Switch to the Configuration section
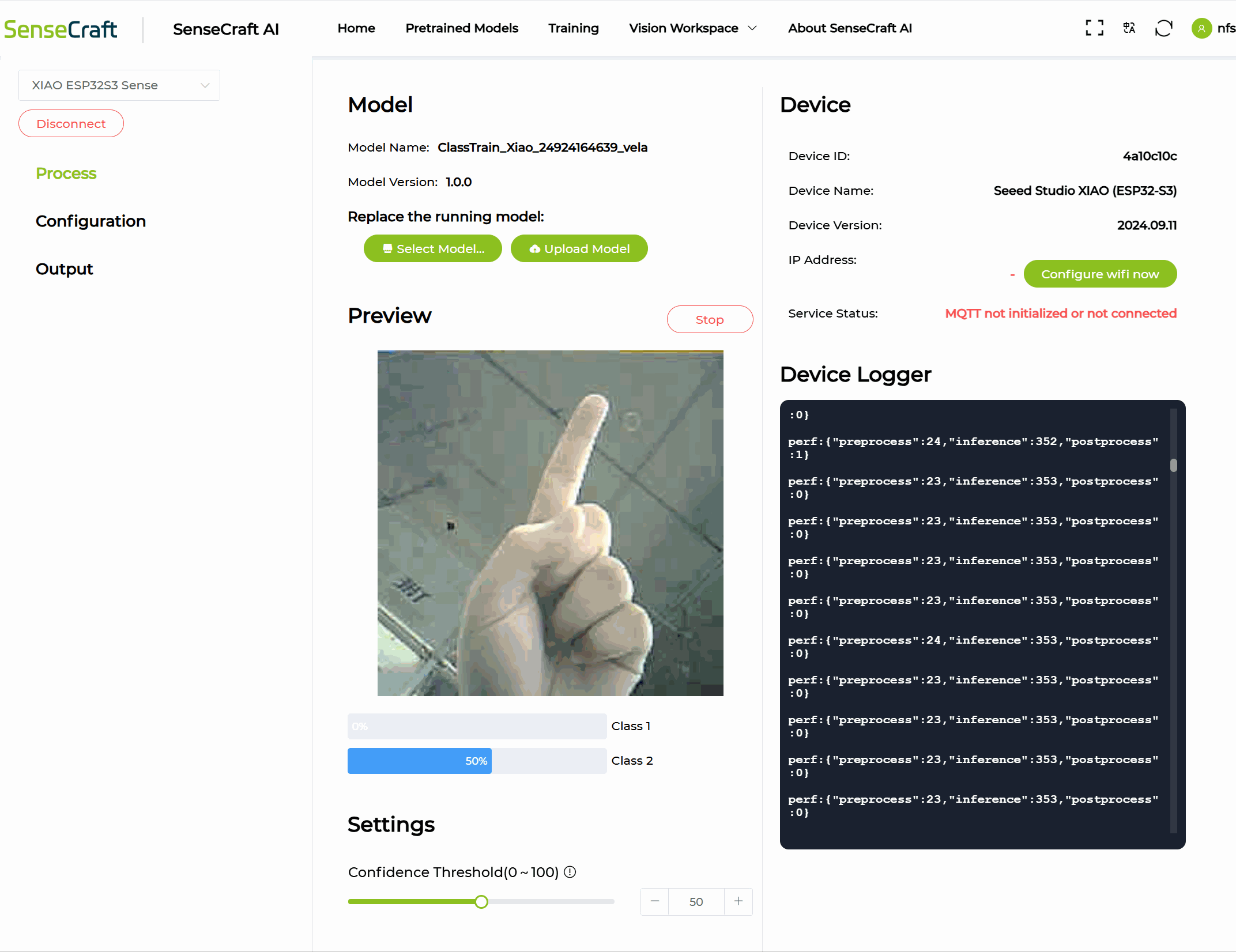The image size is (1236, 952). [x=91, y=221]
